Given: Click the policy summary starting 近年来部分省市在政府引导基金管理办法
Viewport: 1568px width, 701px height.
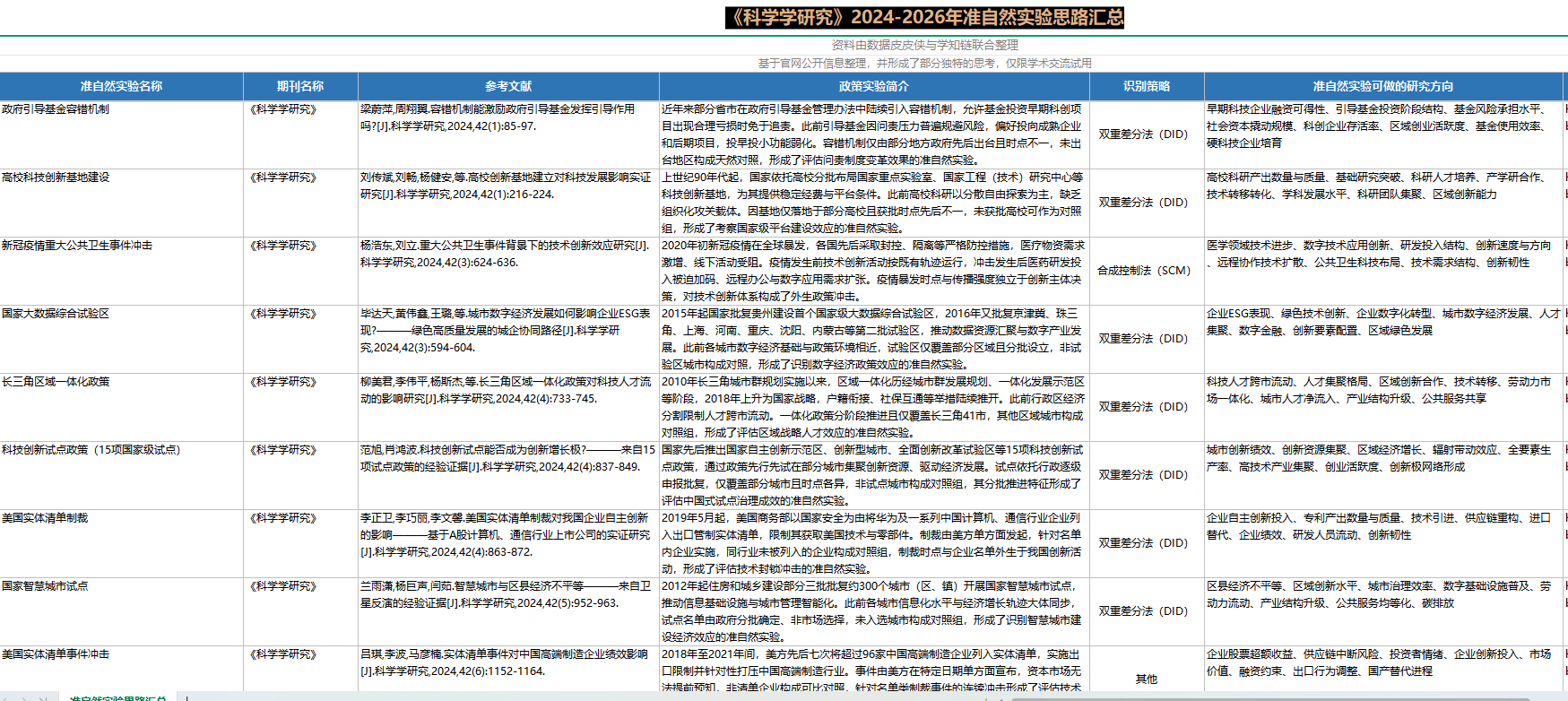Looking at the screenshot, I should click(874, 134).
